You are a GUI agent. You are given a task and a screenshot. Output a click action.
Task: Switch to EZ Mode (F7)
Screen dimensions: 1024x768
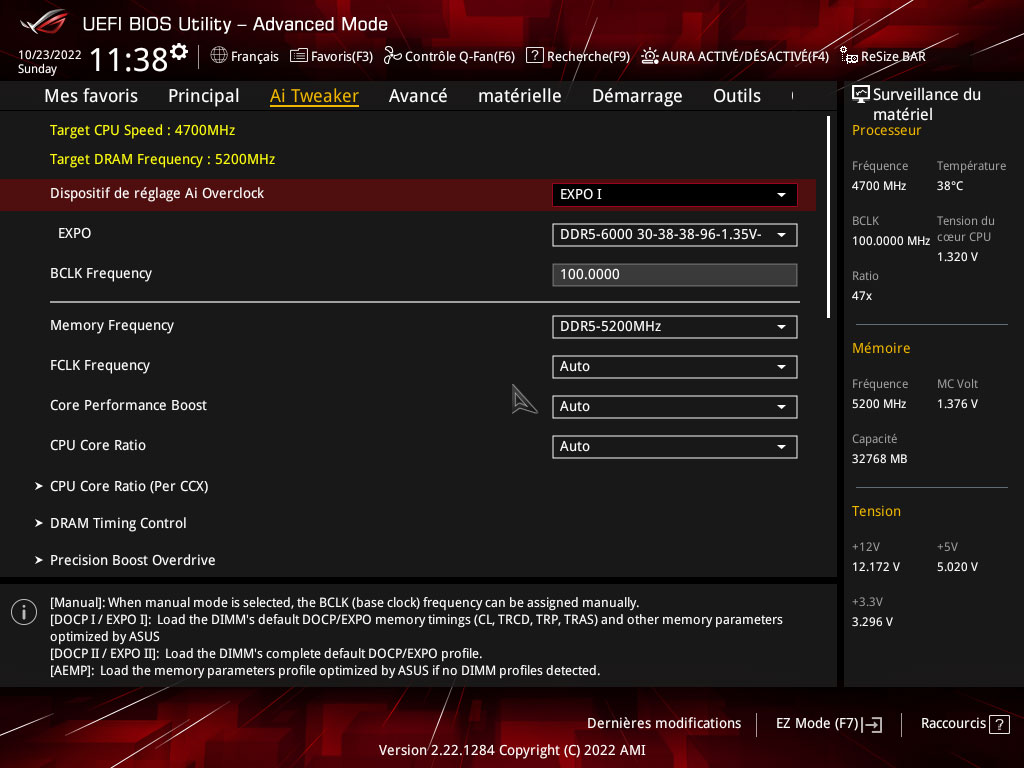pyautogui.click(x=829, y=724)
